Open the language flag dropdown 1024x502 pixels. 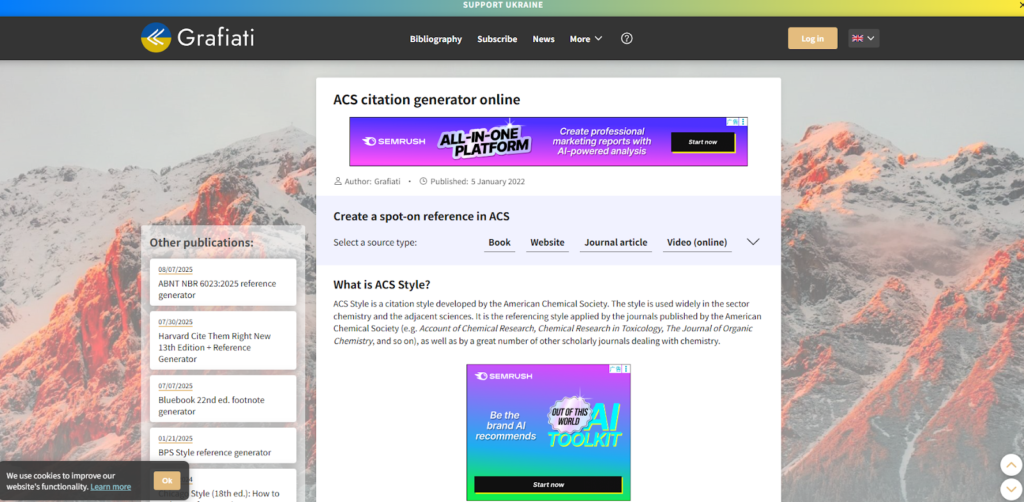pyautogui.click(x=863, y=38)
